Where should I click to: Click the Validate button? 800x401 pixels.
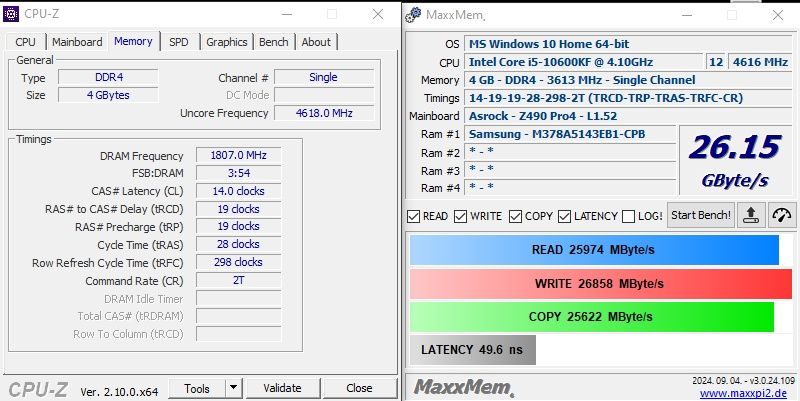click(x=283, y=388)
